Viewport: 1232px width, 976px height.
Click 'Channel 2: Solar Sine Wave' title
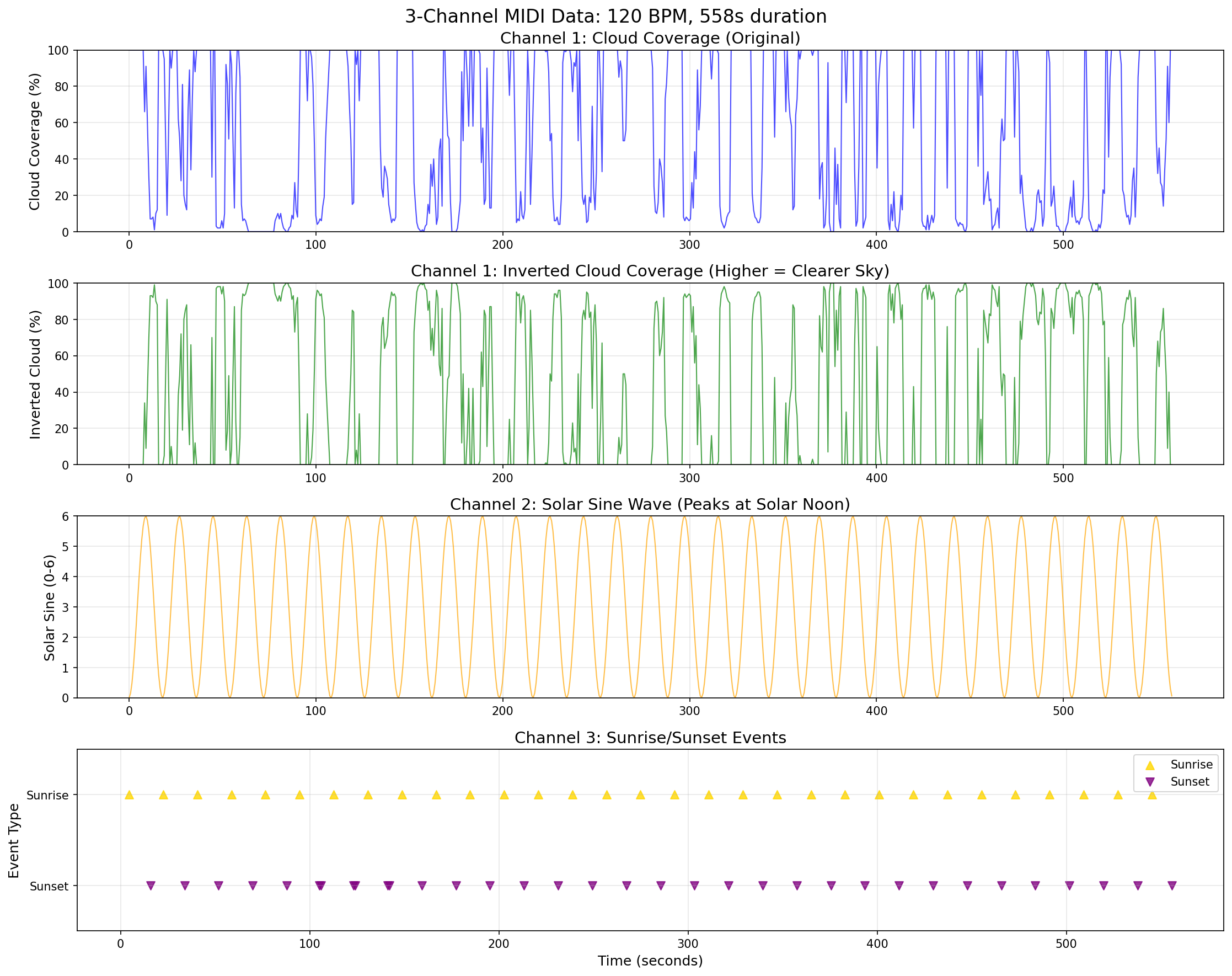click(650, 504)
